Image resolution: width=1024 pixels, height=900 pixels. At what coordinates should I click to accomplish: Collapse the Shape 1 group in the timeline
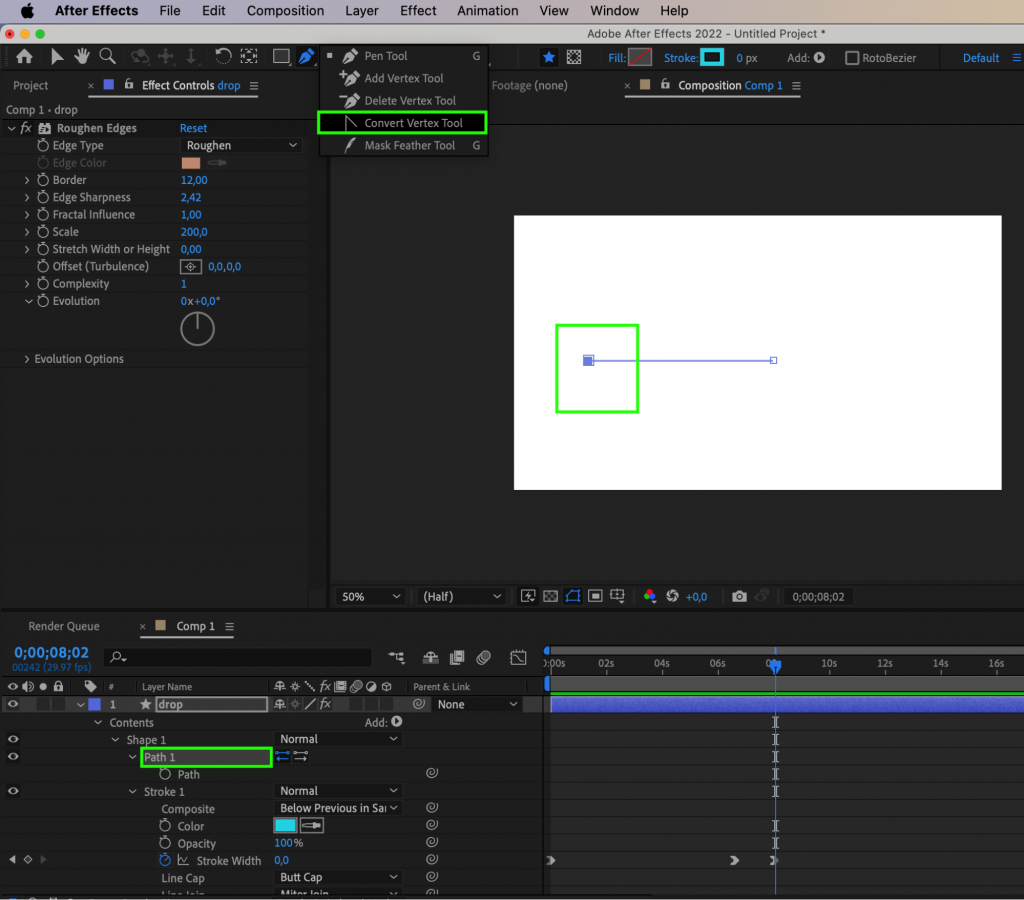[x=118, y=739]
